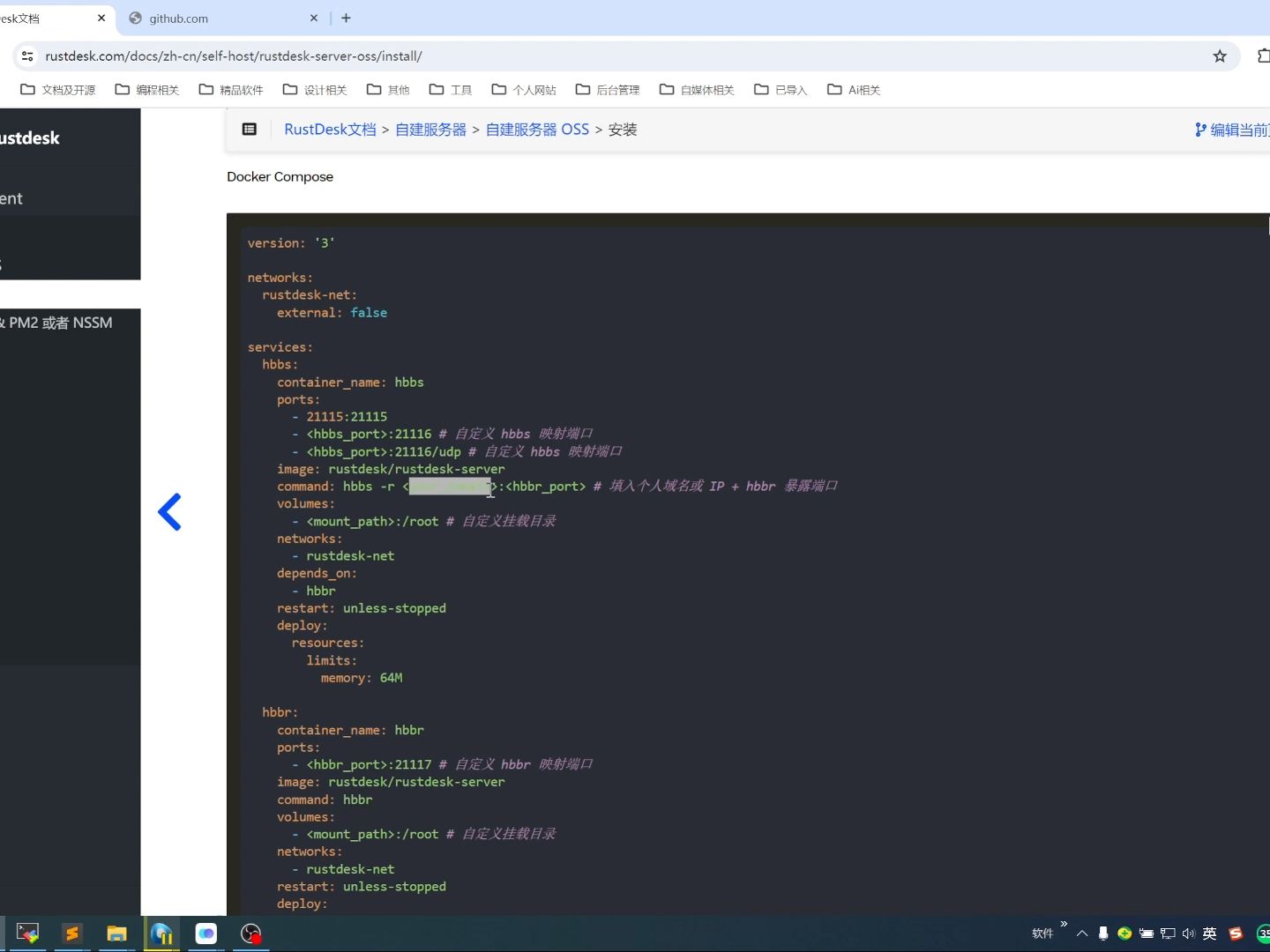Expand the 软件 toolbar overflow chevron
Screen dimensions: 1270x952
pos(1064,924)
